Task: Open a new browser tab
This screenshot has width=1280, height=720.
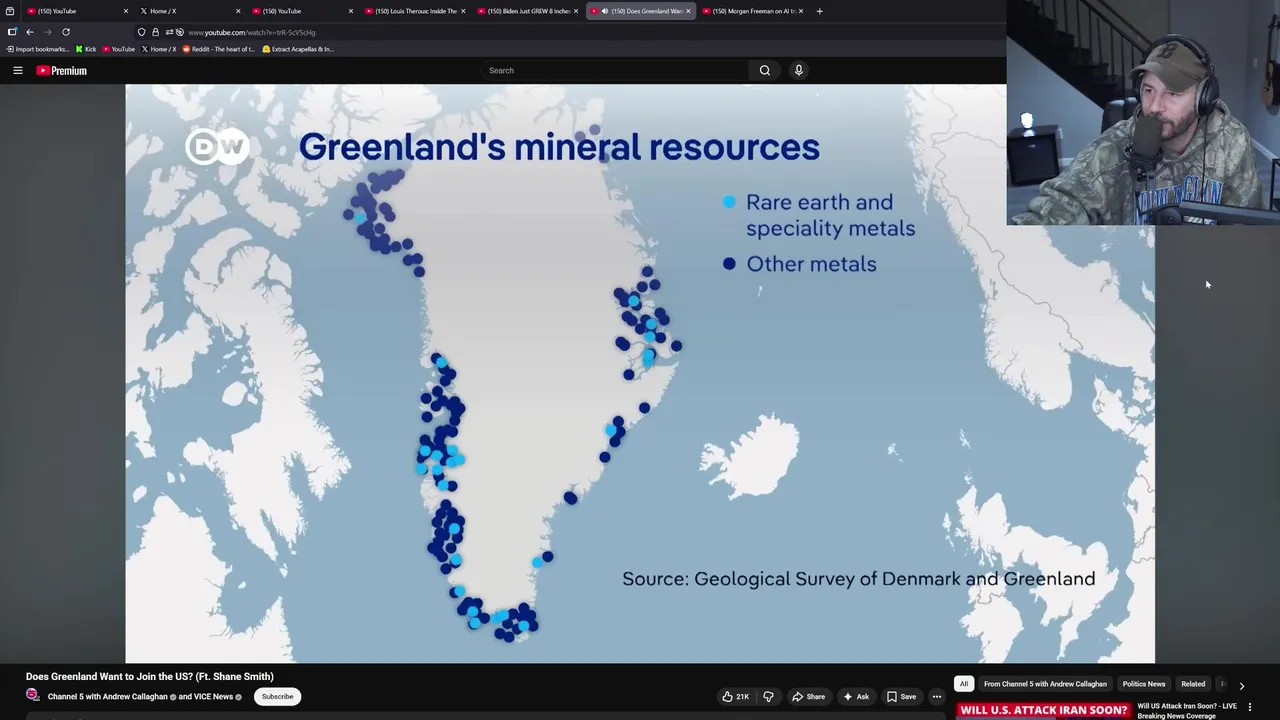Action: [x=819, y=11]
